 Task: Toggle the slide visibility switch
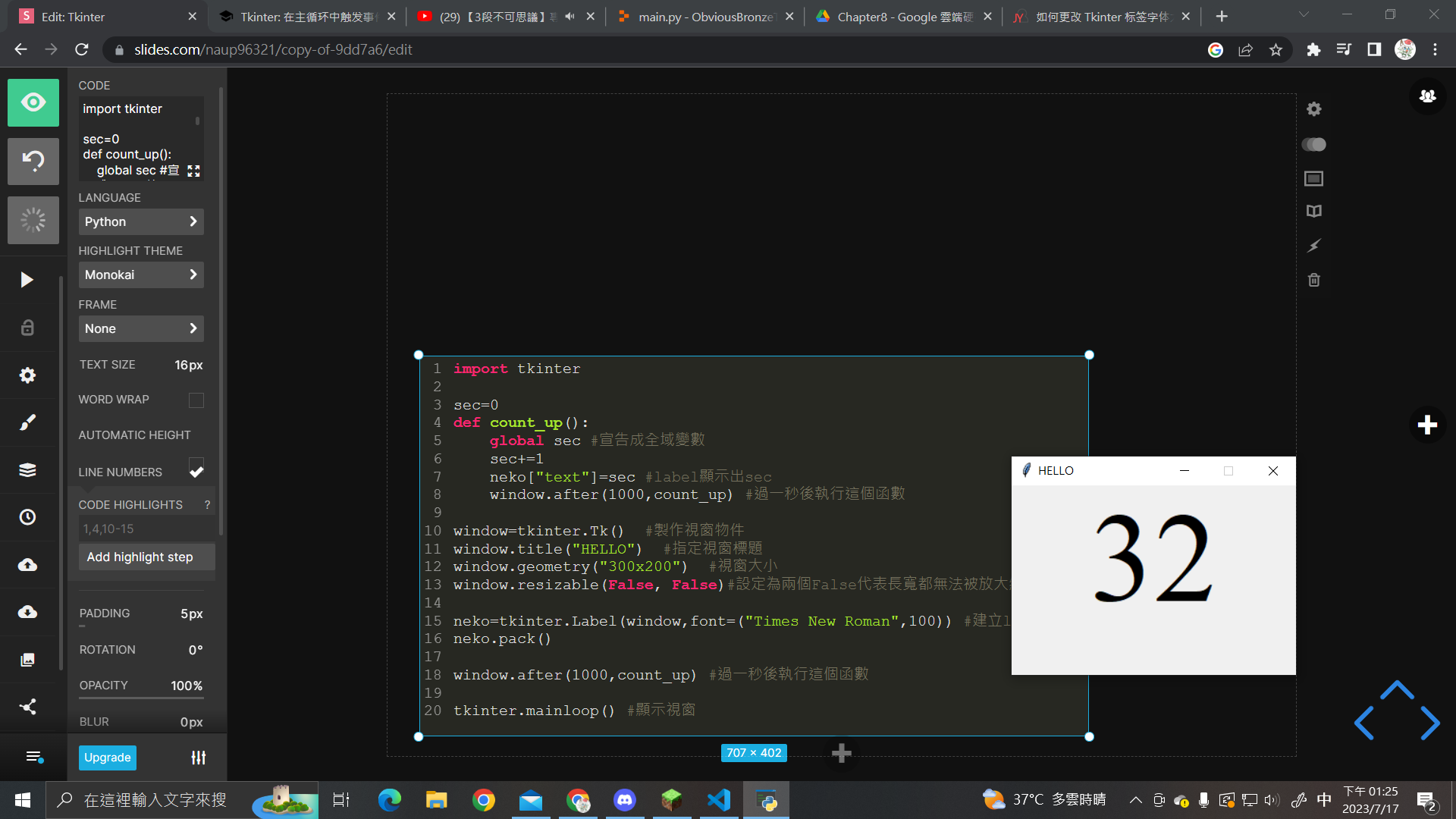pos(1314,144)
